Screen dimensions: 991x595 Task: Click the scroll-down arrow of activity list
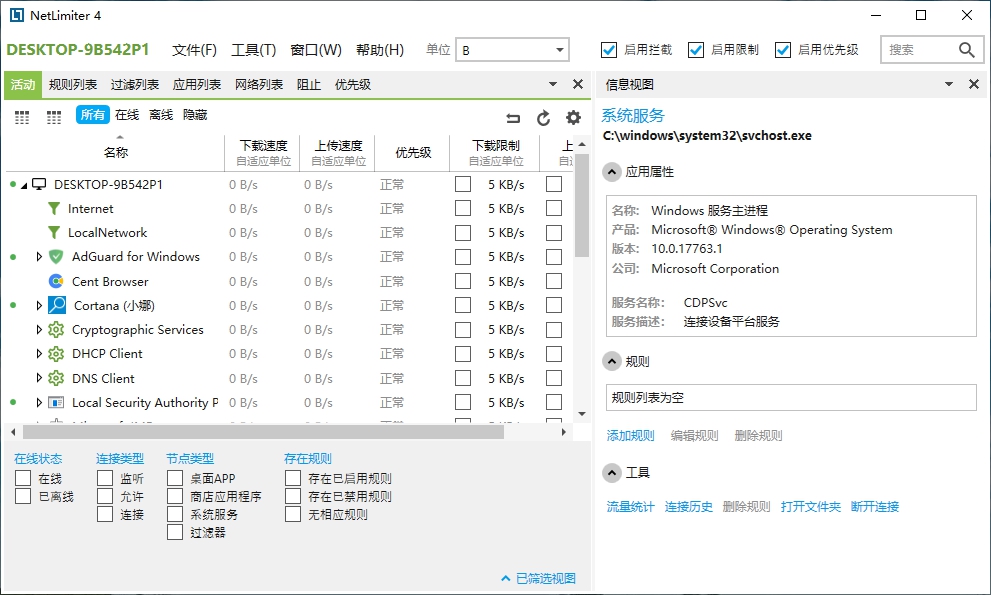pyautogui.click(x=582, y=414)
